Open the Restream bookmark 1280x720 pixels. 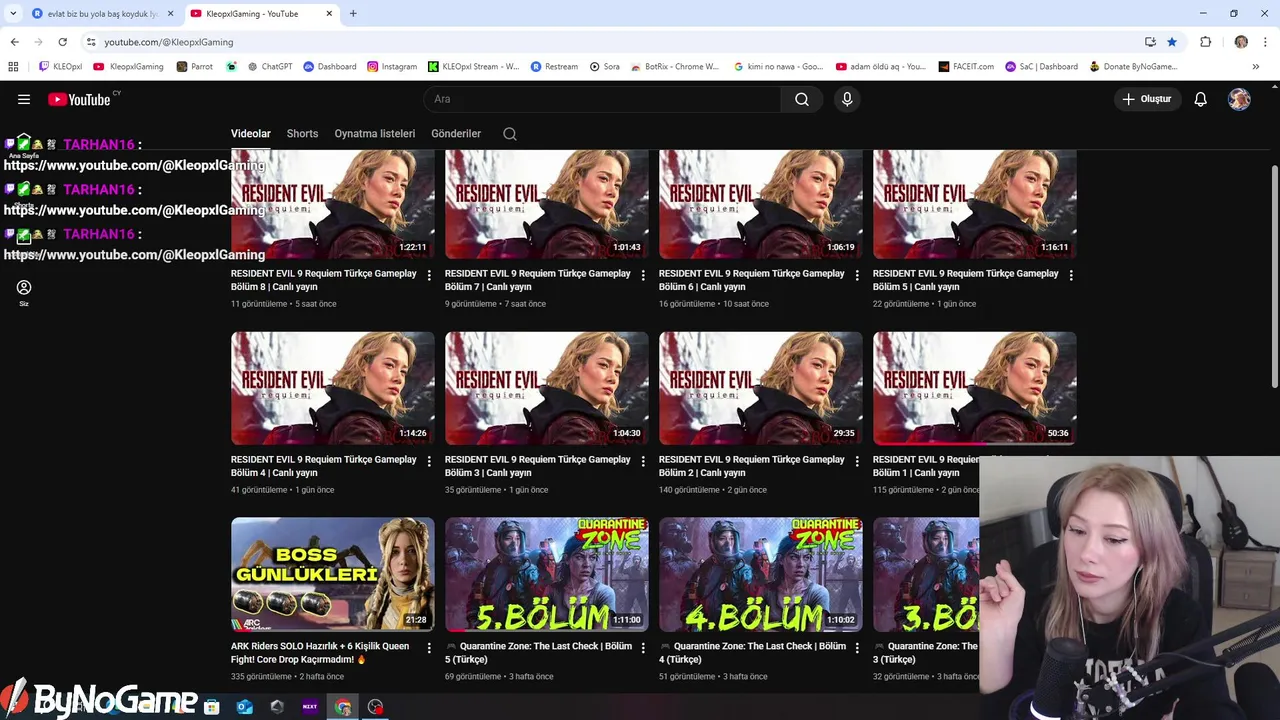(554, 67)
